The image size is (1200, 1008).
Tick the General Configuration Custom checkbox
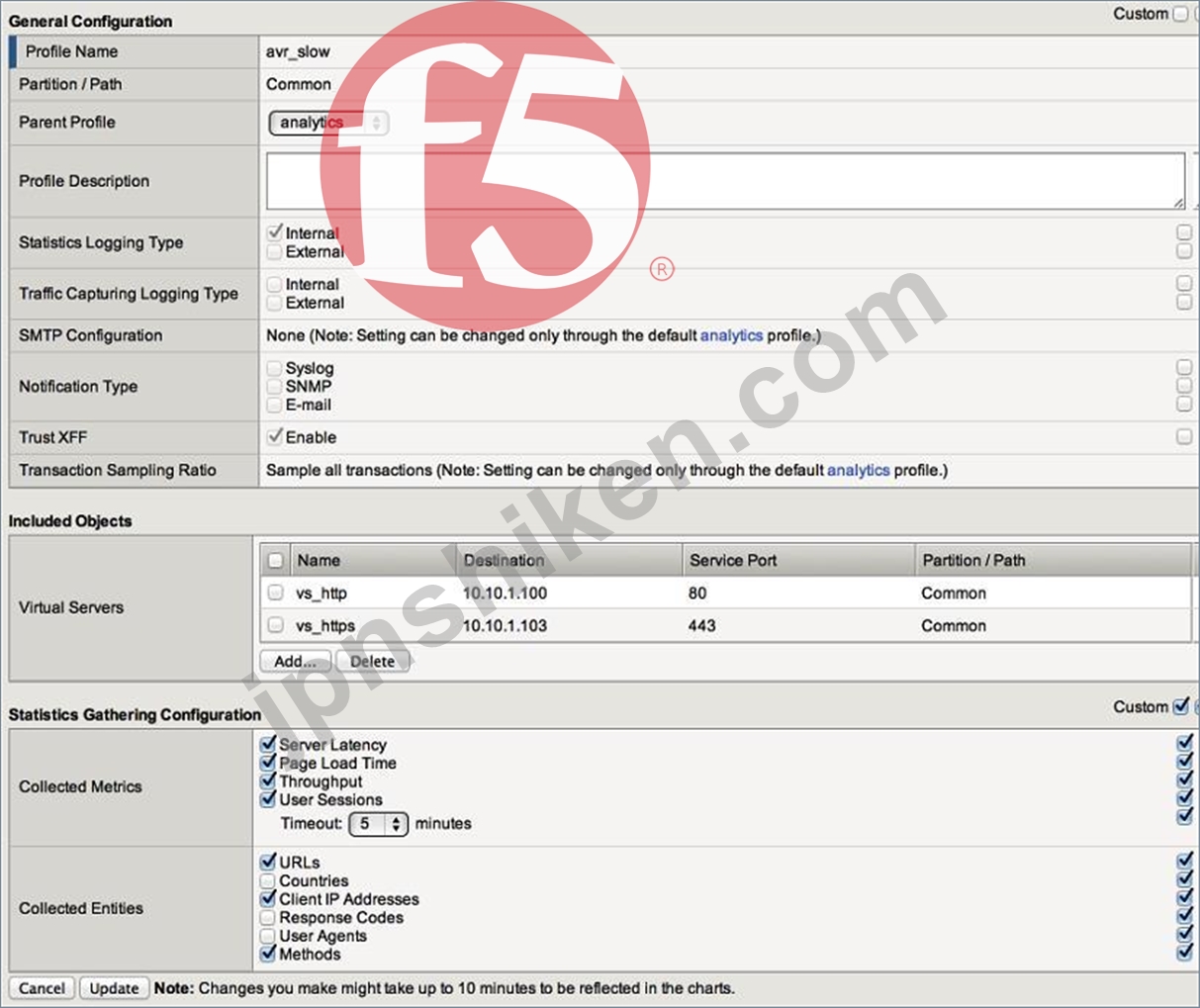1180,14
